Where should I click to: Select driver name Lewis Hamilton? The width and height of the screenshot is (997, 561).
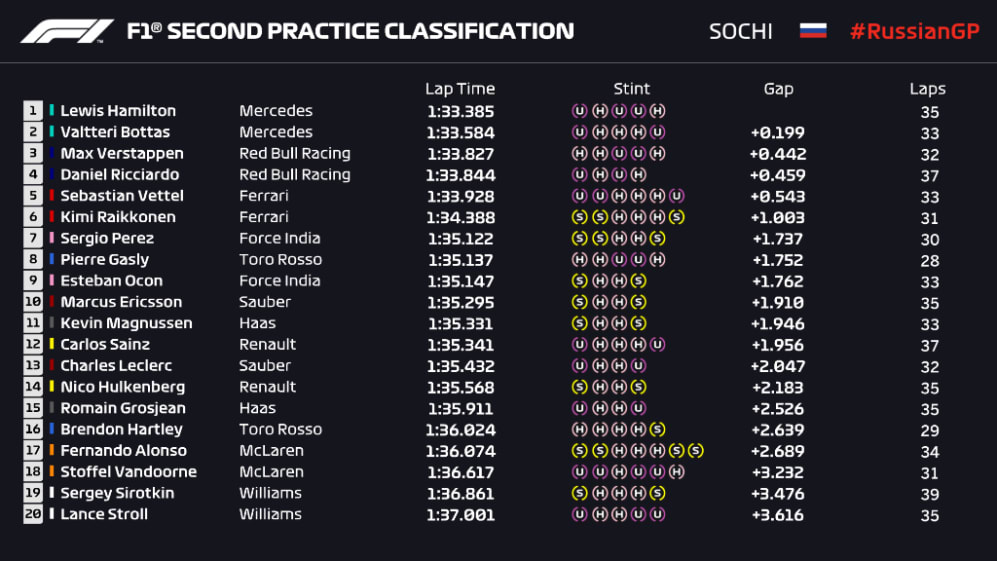tap(118, 111)
